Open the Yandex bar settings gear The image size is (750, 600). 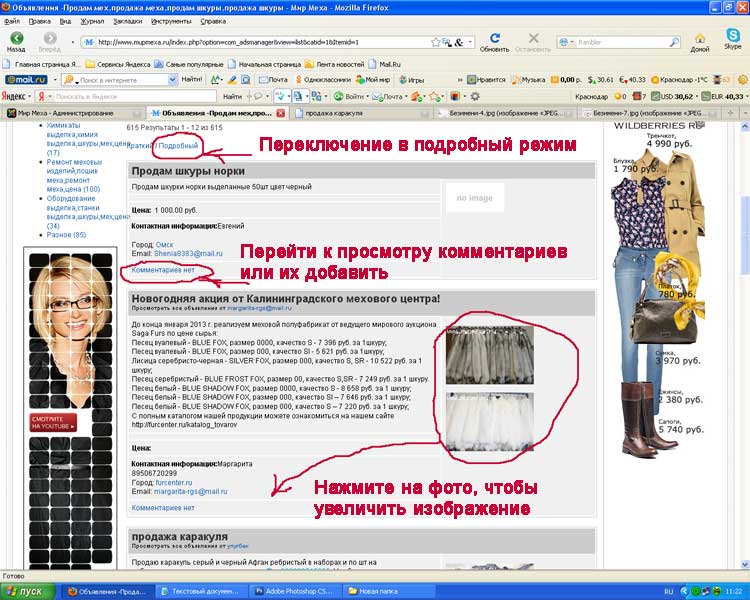coord(474,96)
